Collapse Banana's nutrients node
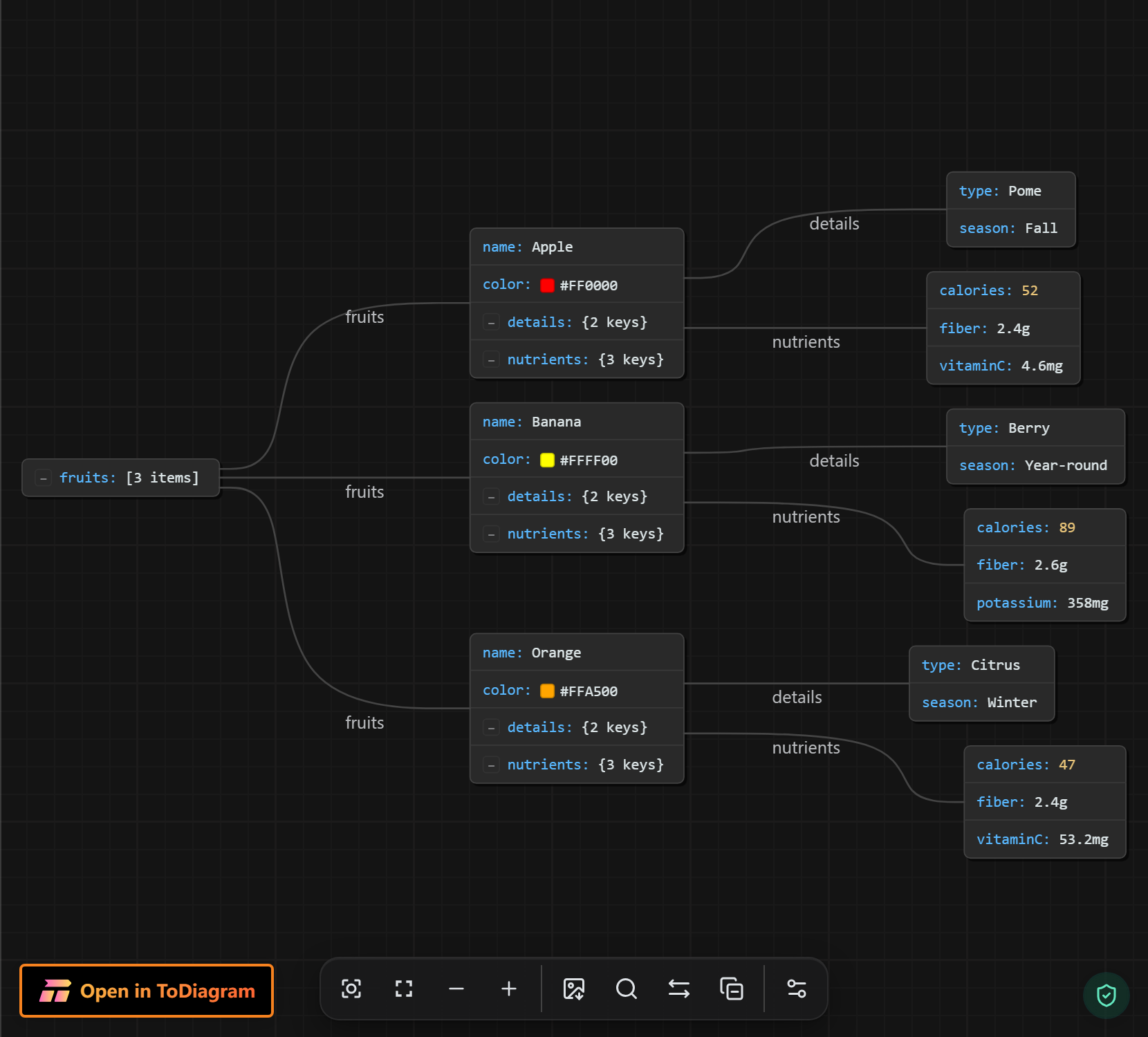 click(491, 534)
